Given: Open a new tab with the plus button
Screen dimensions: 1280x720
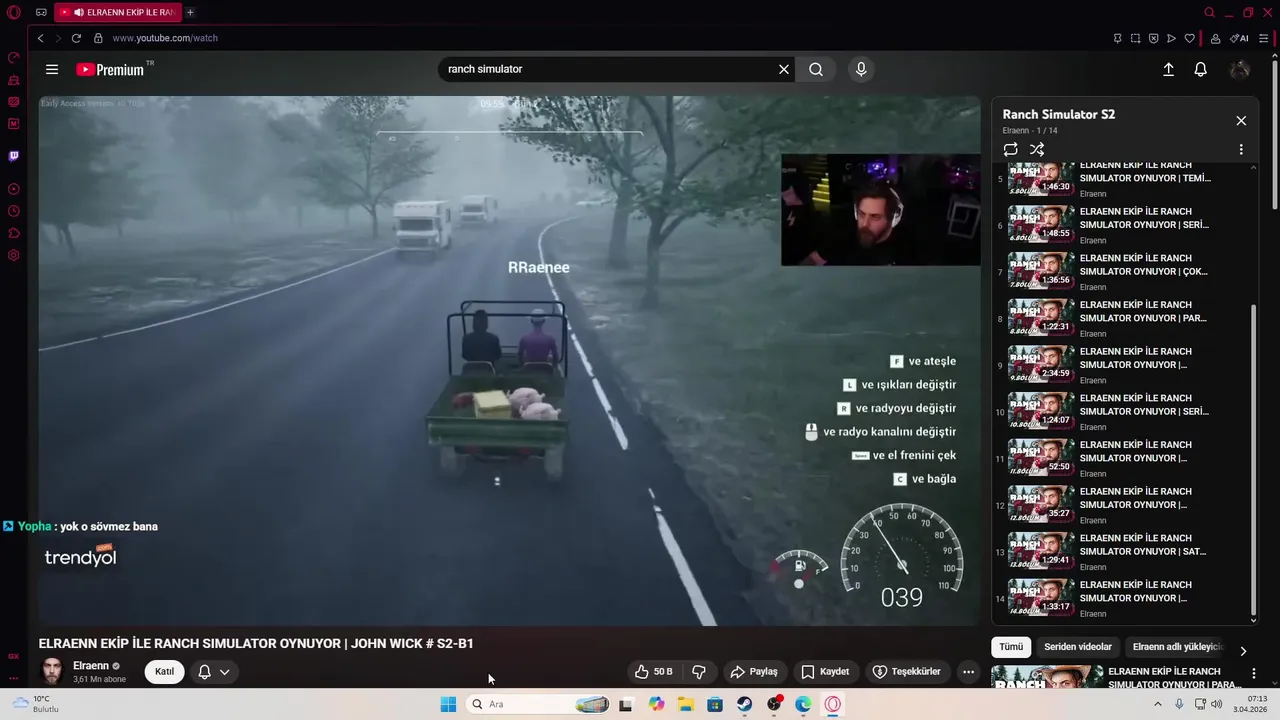Looking at the screenshot, I should [190, 12].
